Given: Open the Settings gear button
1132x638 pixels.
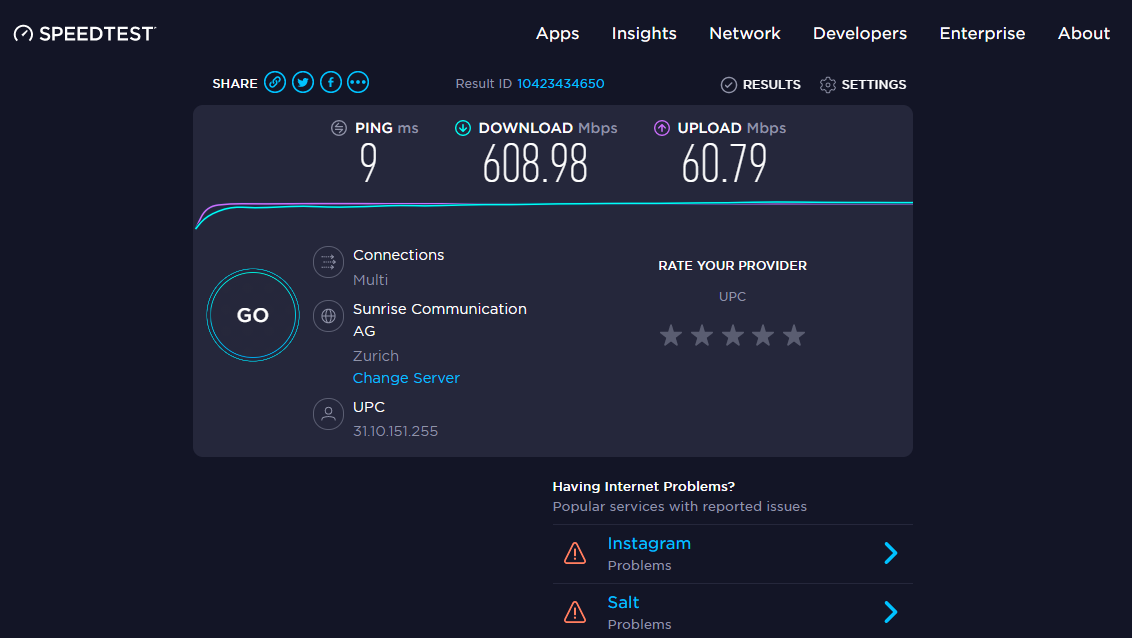Looking at the screenshot, I should [x=863, y=85].
